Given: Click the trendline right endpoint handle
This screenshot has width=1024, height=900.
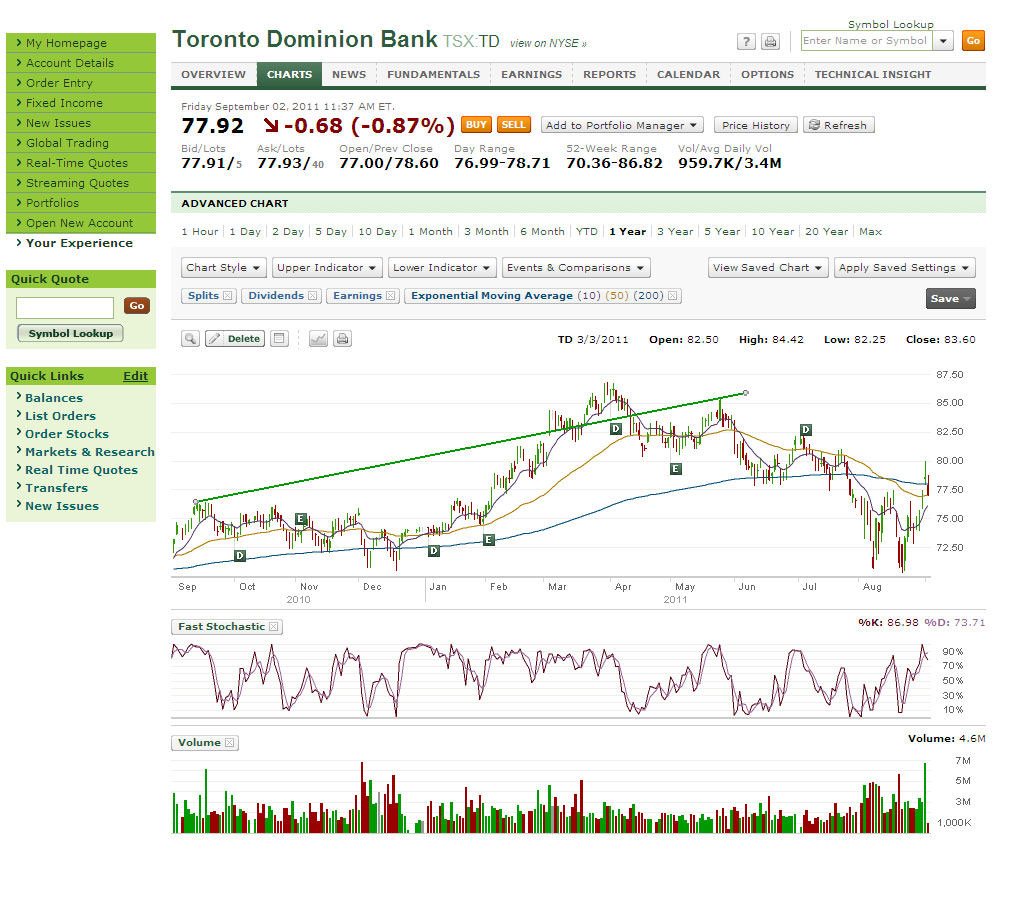Looking at the screenshot, I should click(x=746, y=393).
